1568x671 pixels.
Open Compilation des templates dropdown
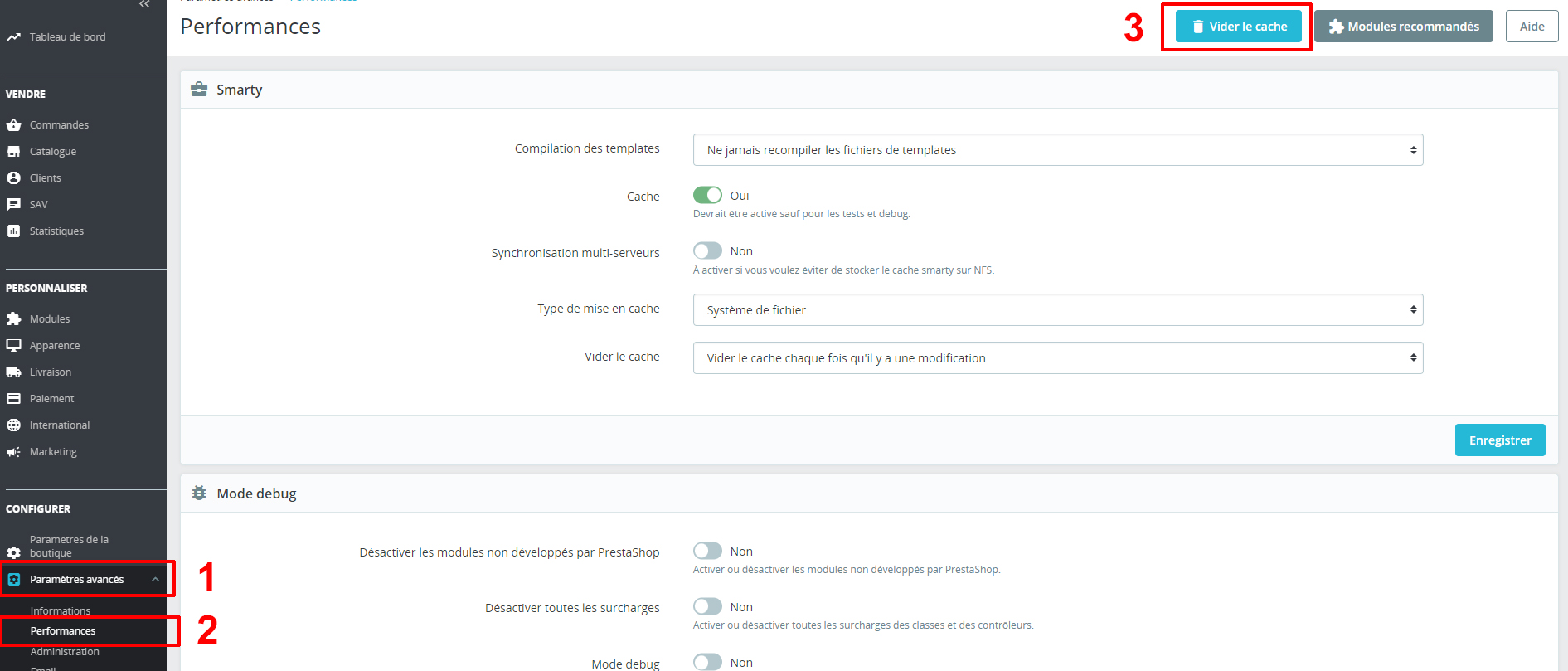point(1058,150)
